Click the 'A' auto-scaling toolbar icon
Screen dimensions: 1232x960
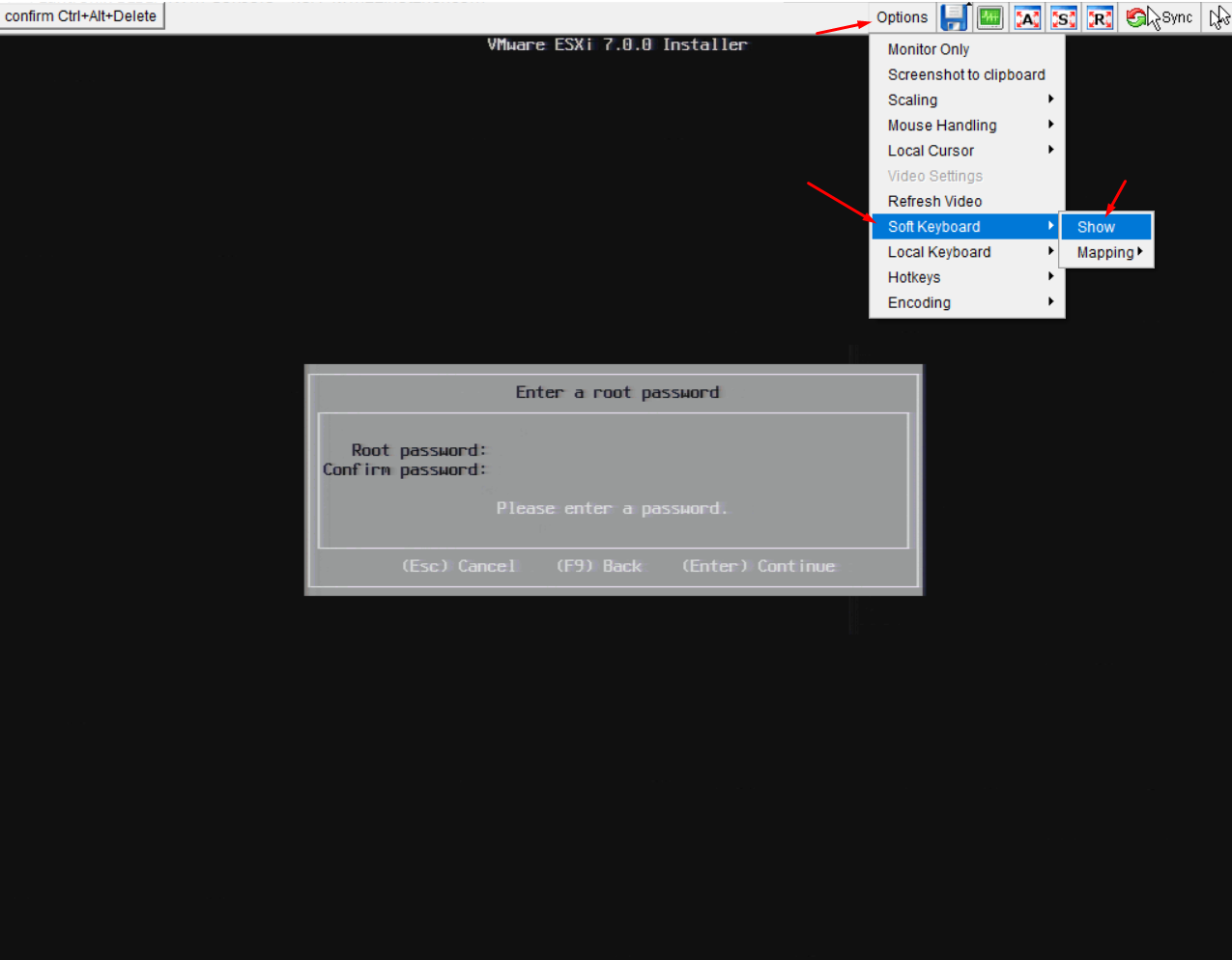pos(1027,17)
